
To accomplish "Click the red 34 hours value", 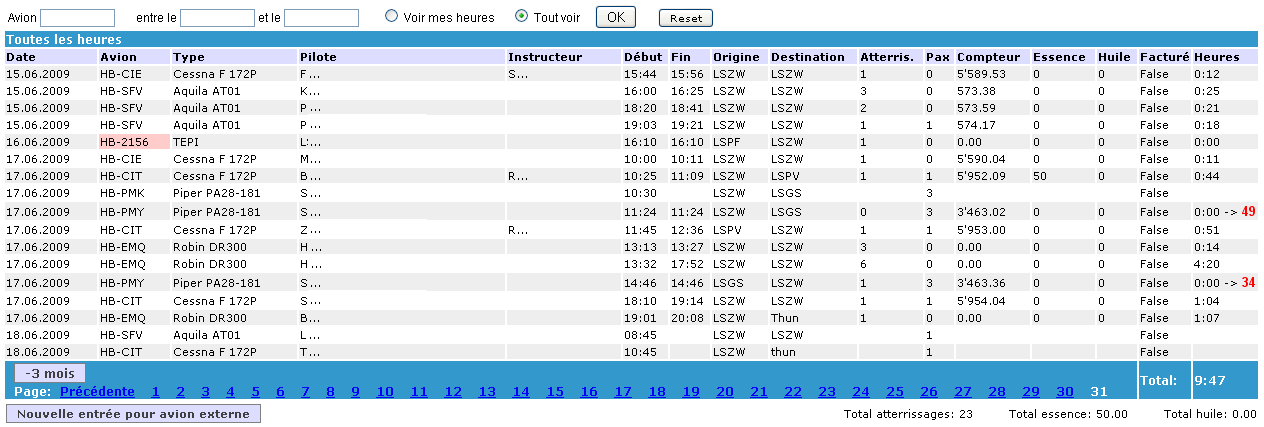I will click(1248, 282).
